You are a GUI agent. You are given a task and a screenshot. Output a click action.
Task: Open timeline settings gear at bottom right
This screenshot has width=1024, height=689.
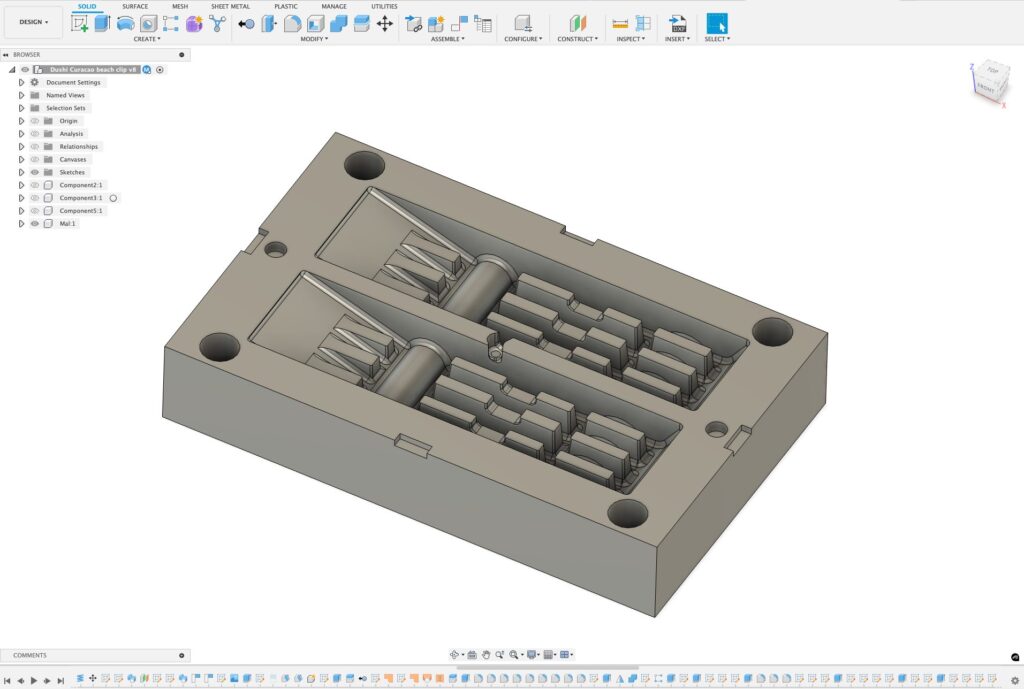tap(1015, 681)
